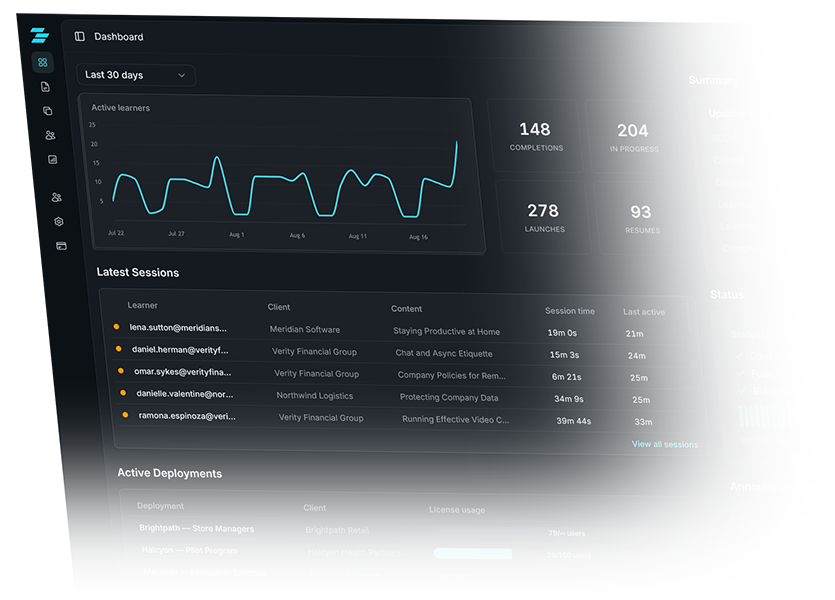The width and height of the screenshot is (835, 600).
Task: Open the stacked copies icon in sidebar
Action: tap(47, 111)
